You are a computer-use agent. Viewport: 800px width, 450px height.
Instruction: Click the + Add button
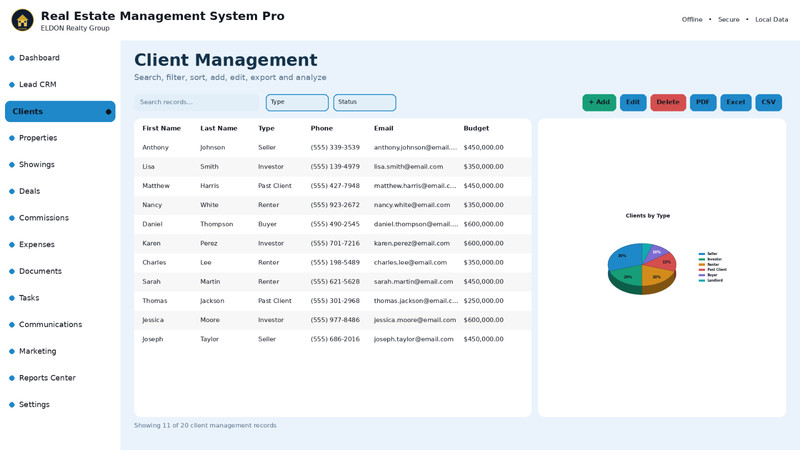click(599, 102)
